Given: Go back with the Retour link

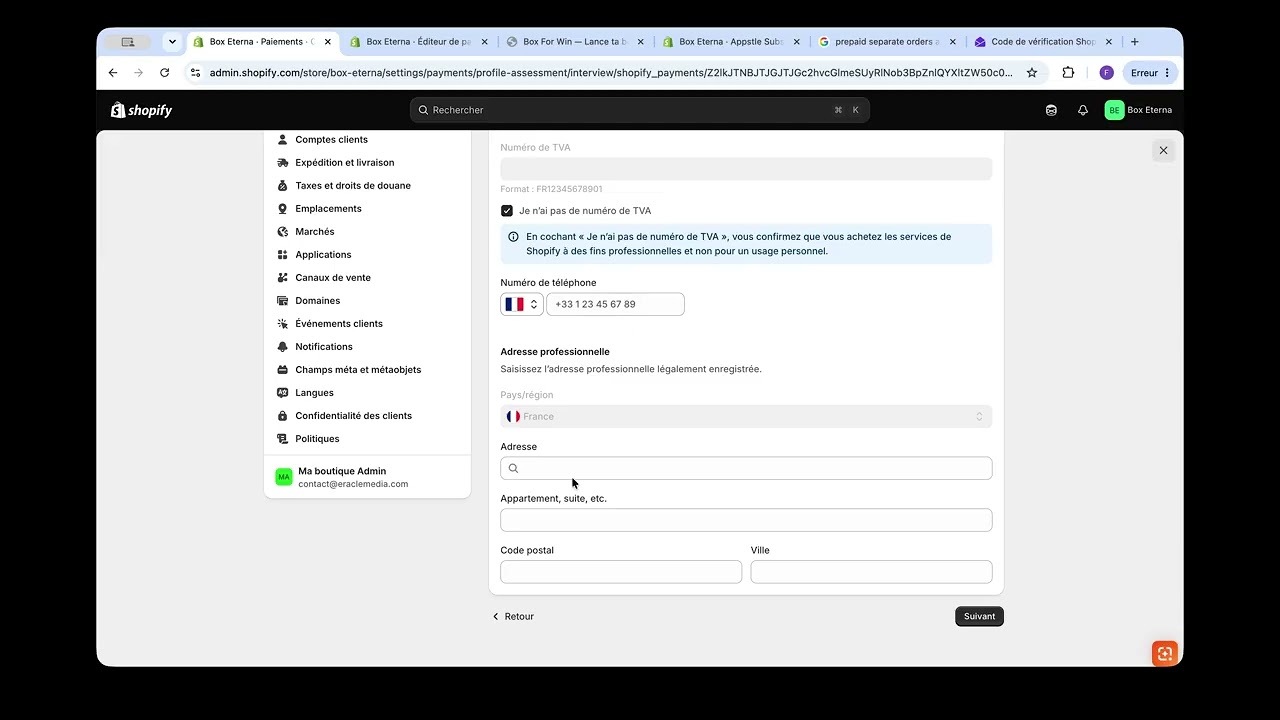Looking at the screenshot, I should 513,617.
